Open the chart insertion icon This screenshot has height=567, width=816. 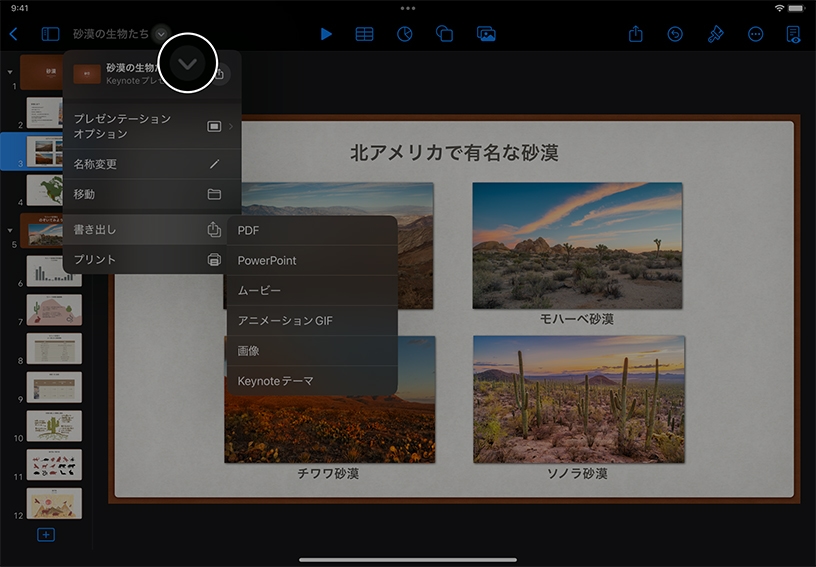click(405, 34)
